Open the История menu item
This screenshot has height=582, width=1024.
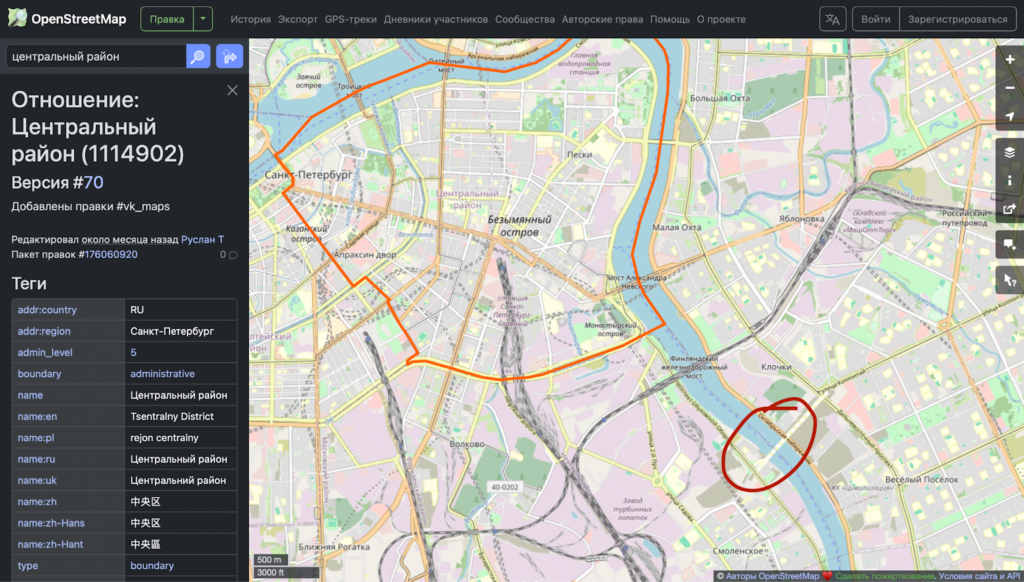250,19
